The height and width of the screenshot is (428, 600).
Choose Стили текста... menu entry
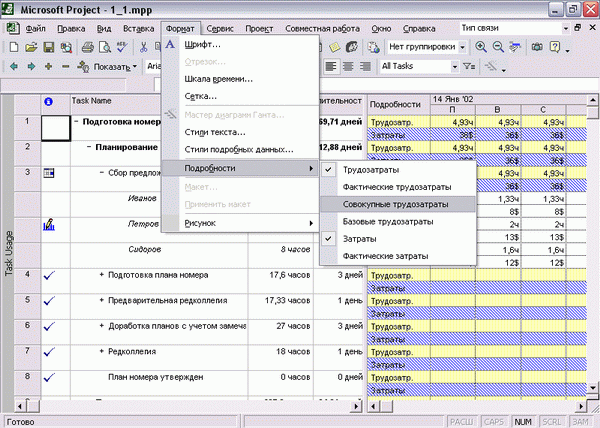[x=240, y=132]
